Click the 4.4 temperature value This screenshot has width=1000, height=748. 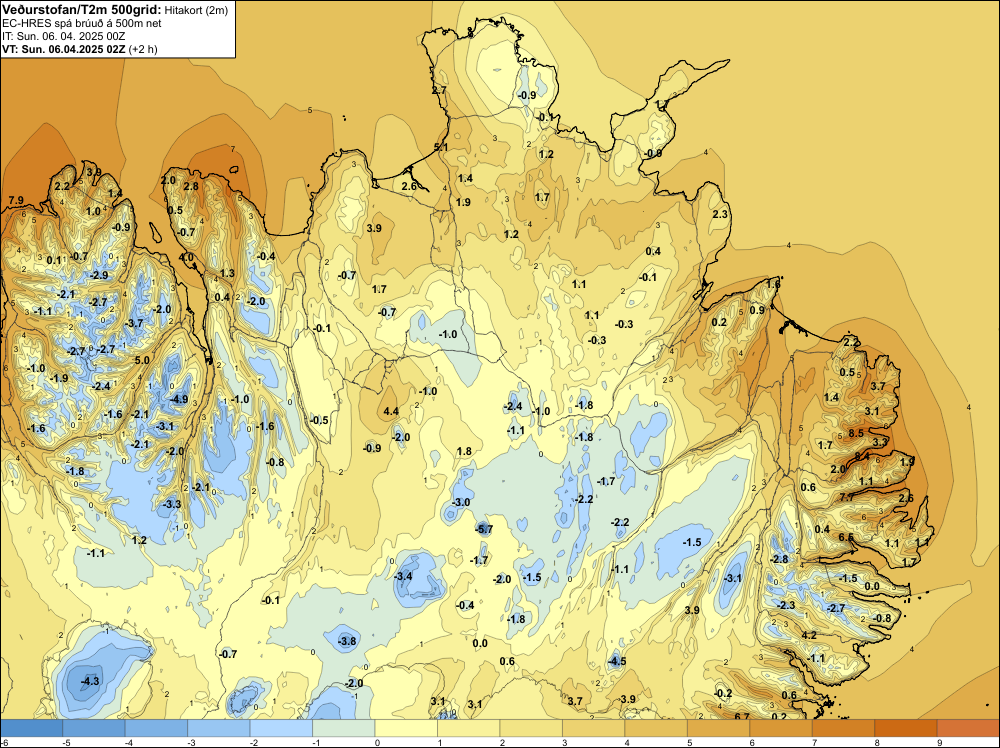(390, 412)
